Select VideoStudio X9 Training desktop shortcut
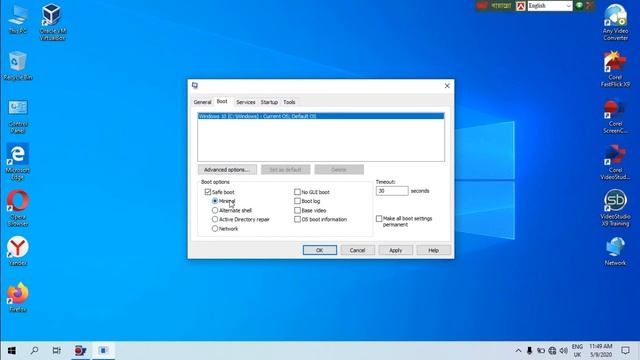The width and height of the screenshot is (640, 360). click(x=615, y=208)
